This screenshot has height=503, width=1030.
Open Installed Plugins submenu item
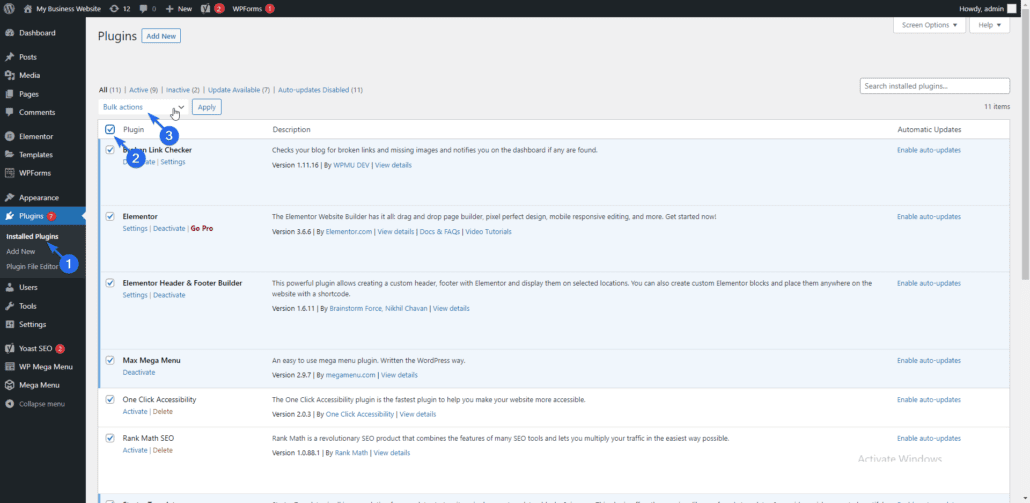coord(32,236)
